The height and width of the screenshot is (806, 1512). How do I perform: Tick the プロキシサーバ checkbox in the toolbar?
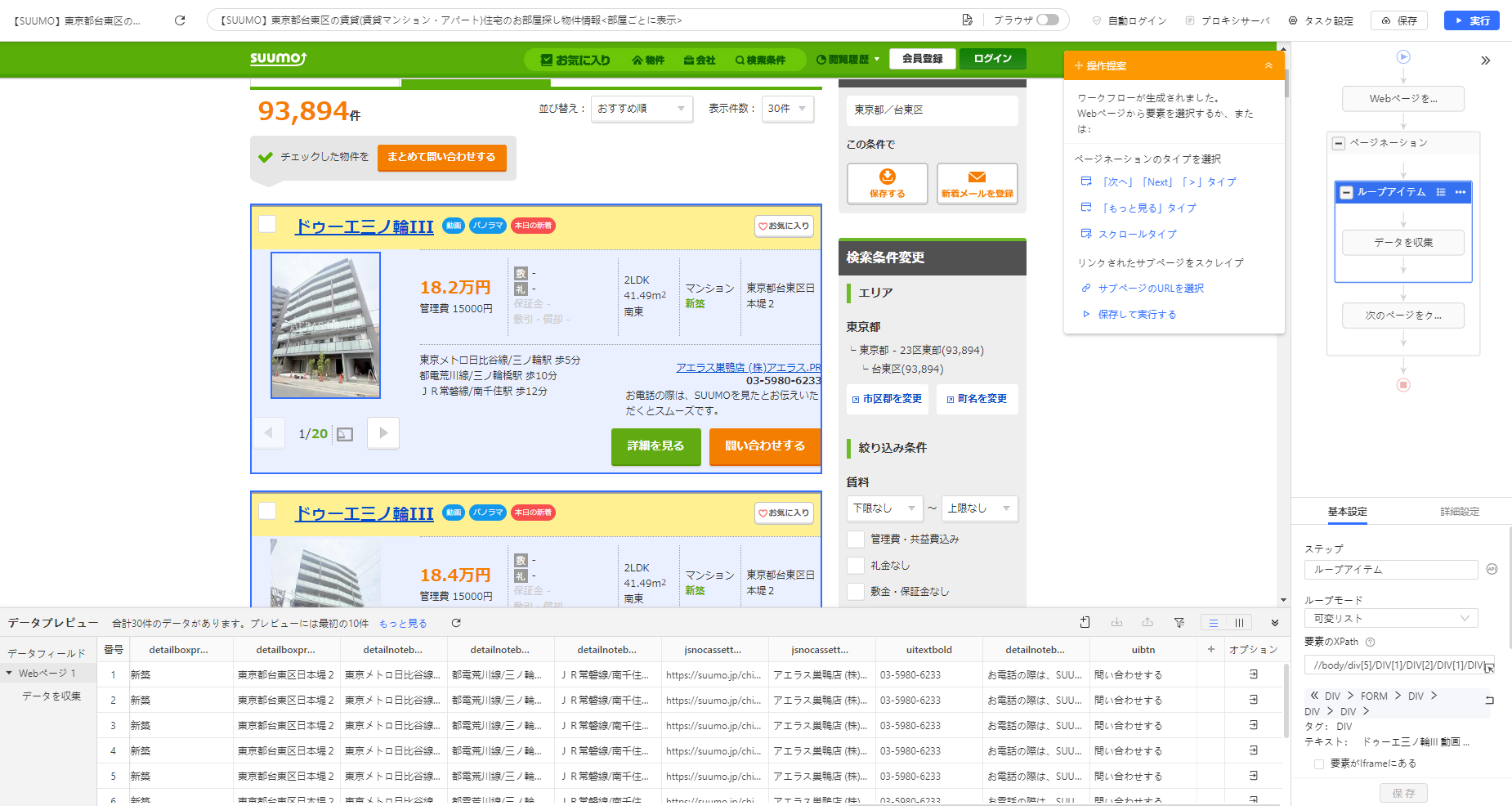click(x=1190, y=20)
